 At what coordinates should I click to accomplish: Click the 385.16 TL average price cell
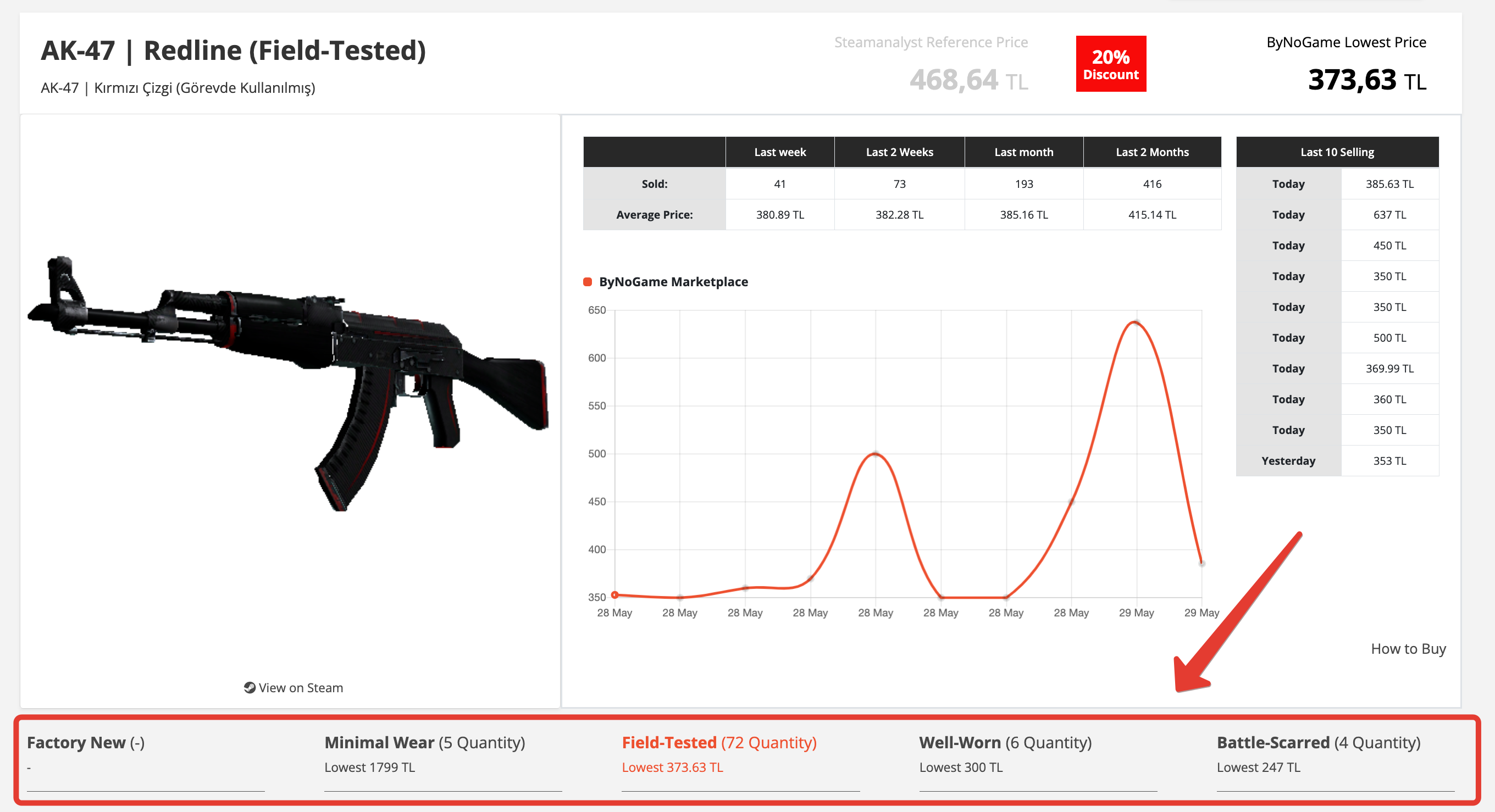[1024, 215]
